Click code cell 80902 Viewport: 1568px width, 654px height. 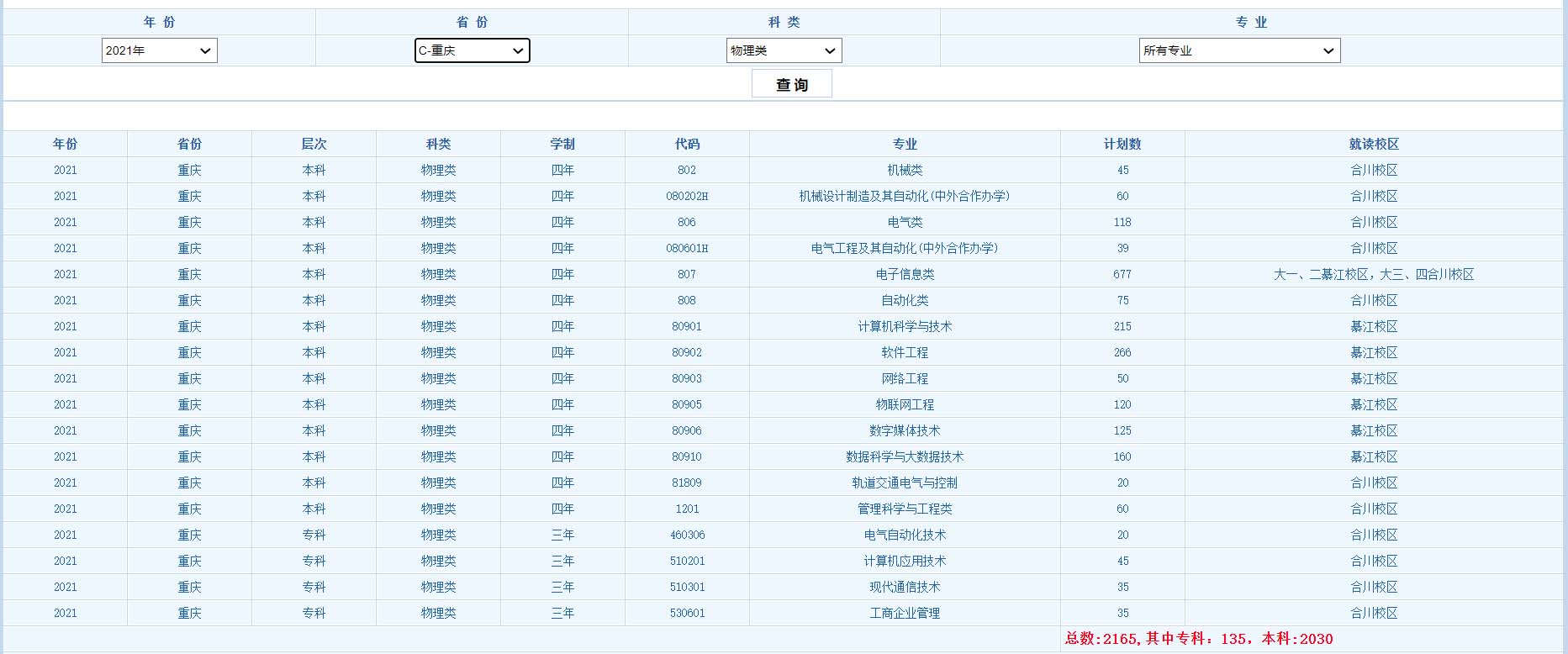[687, 352]
